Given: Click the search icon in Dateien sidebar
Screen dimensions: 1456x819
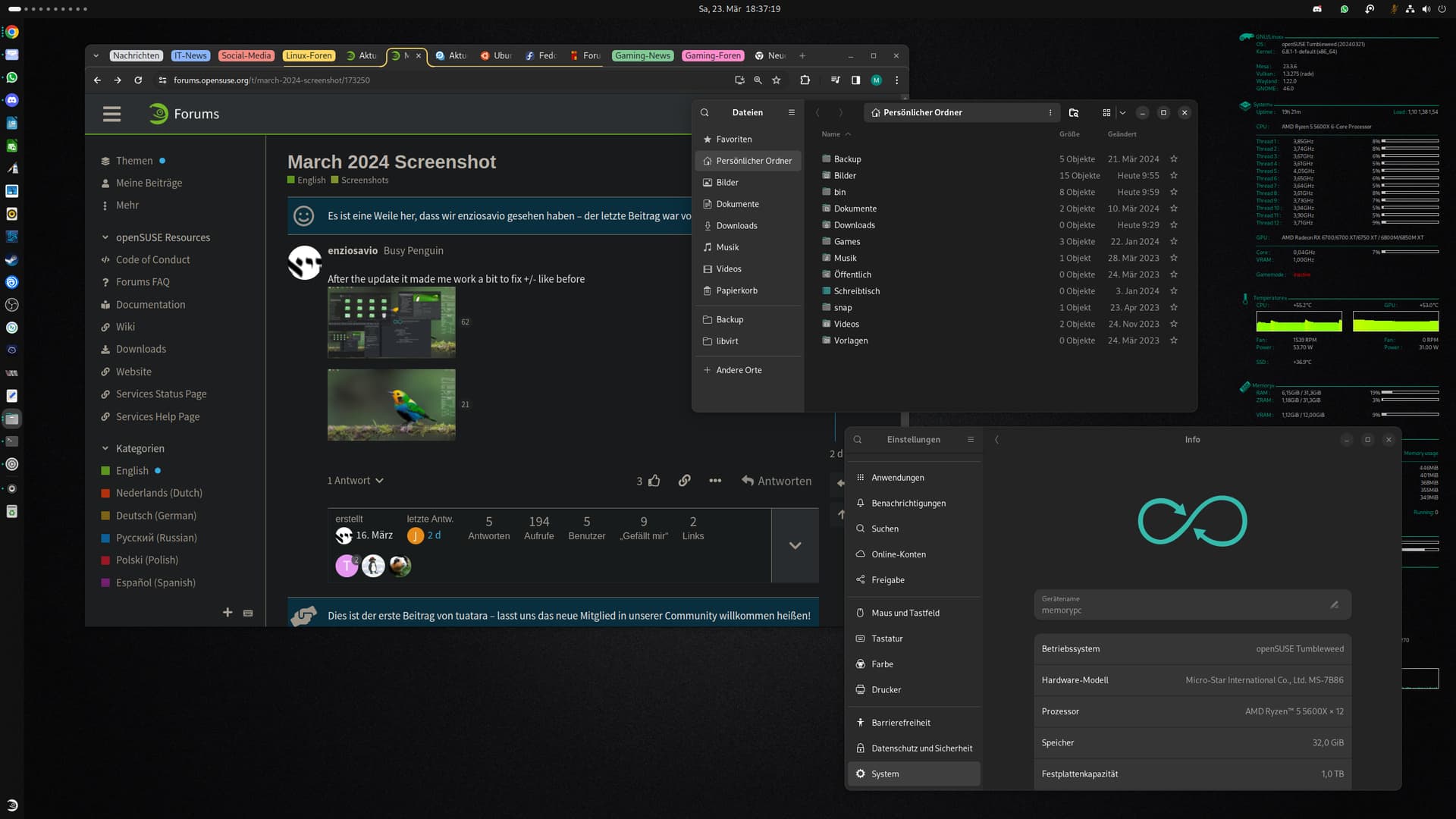Looking at the screenshot, I should 704,112.
